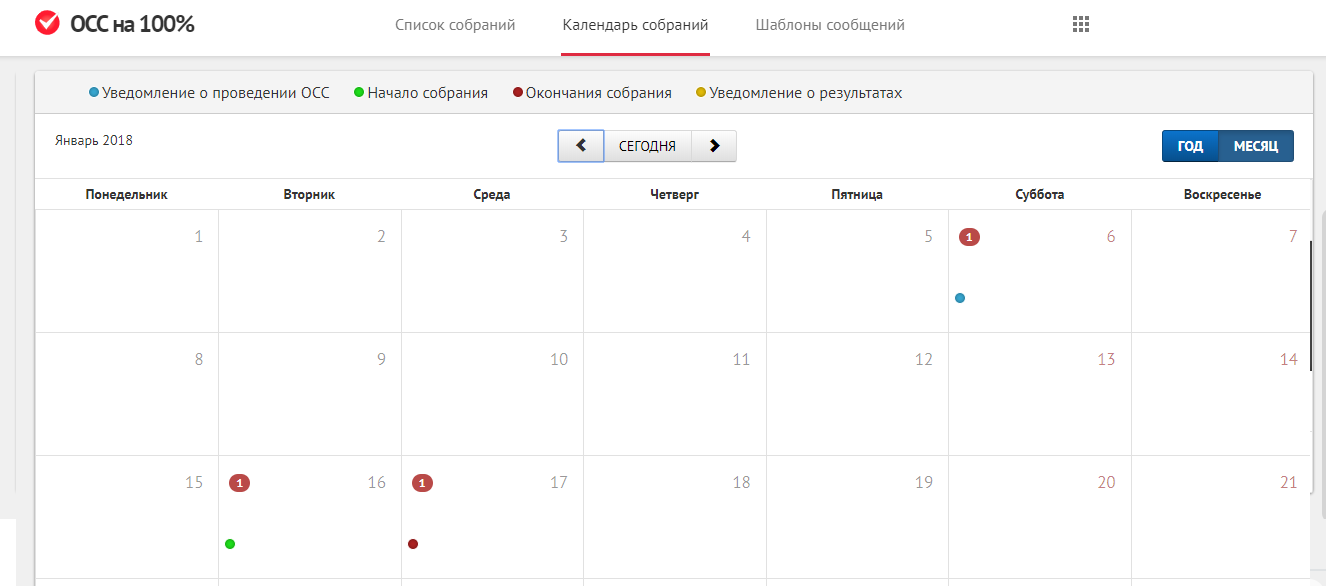Select day 7 on Sunday
The image size is (1326, 586).
tap(1293, 237)
